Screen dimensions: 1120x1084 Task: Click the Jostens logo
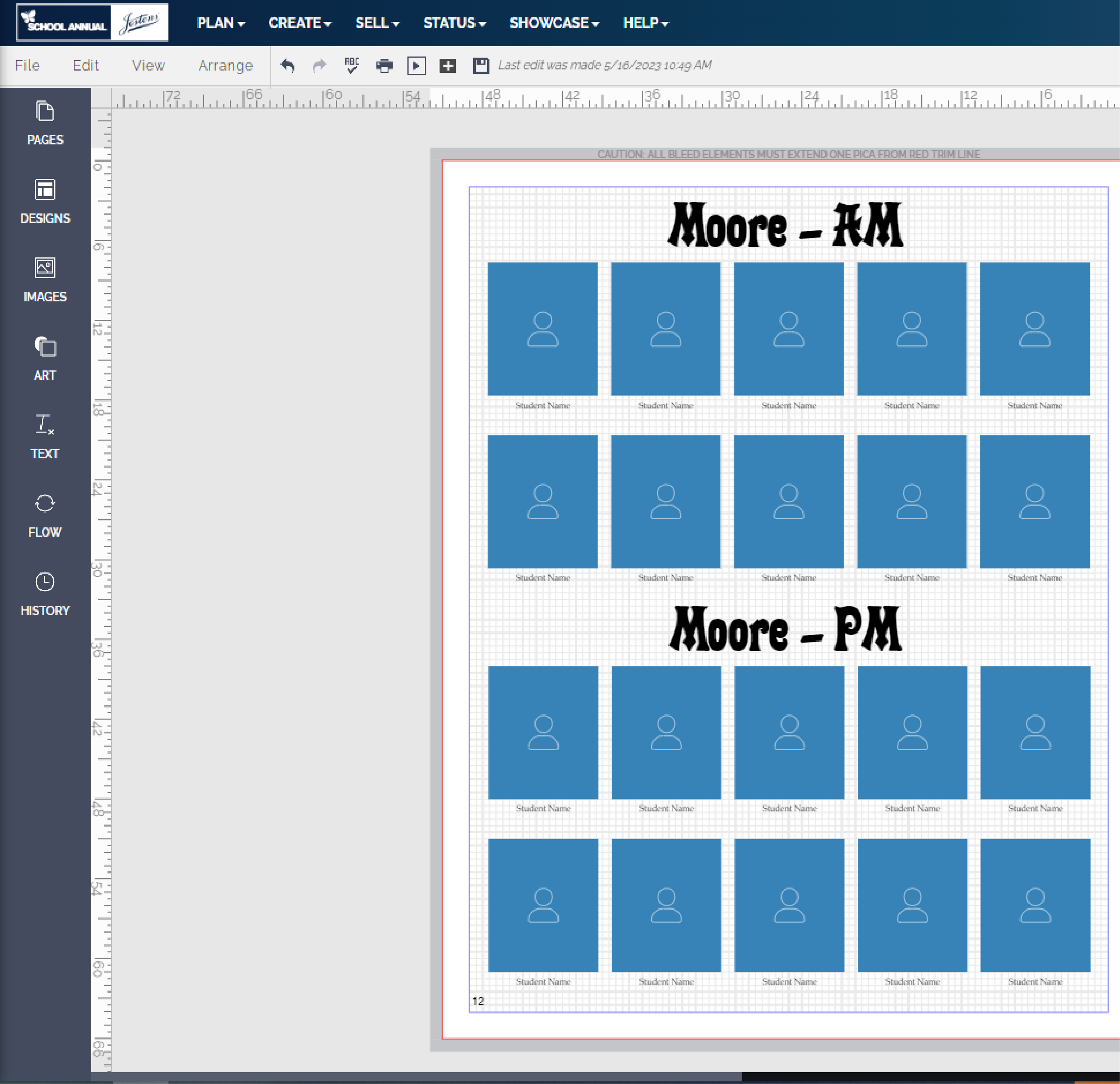(139, 22)
